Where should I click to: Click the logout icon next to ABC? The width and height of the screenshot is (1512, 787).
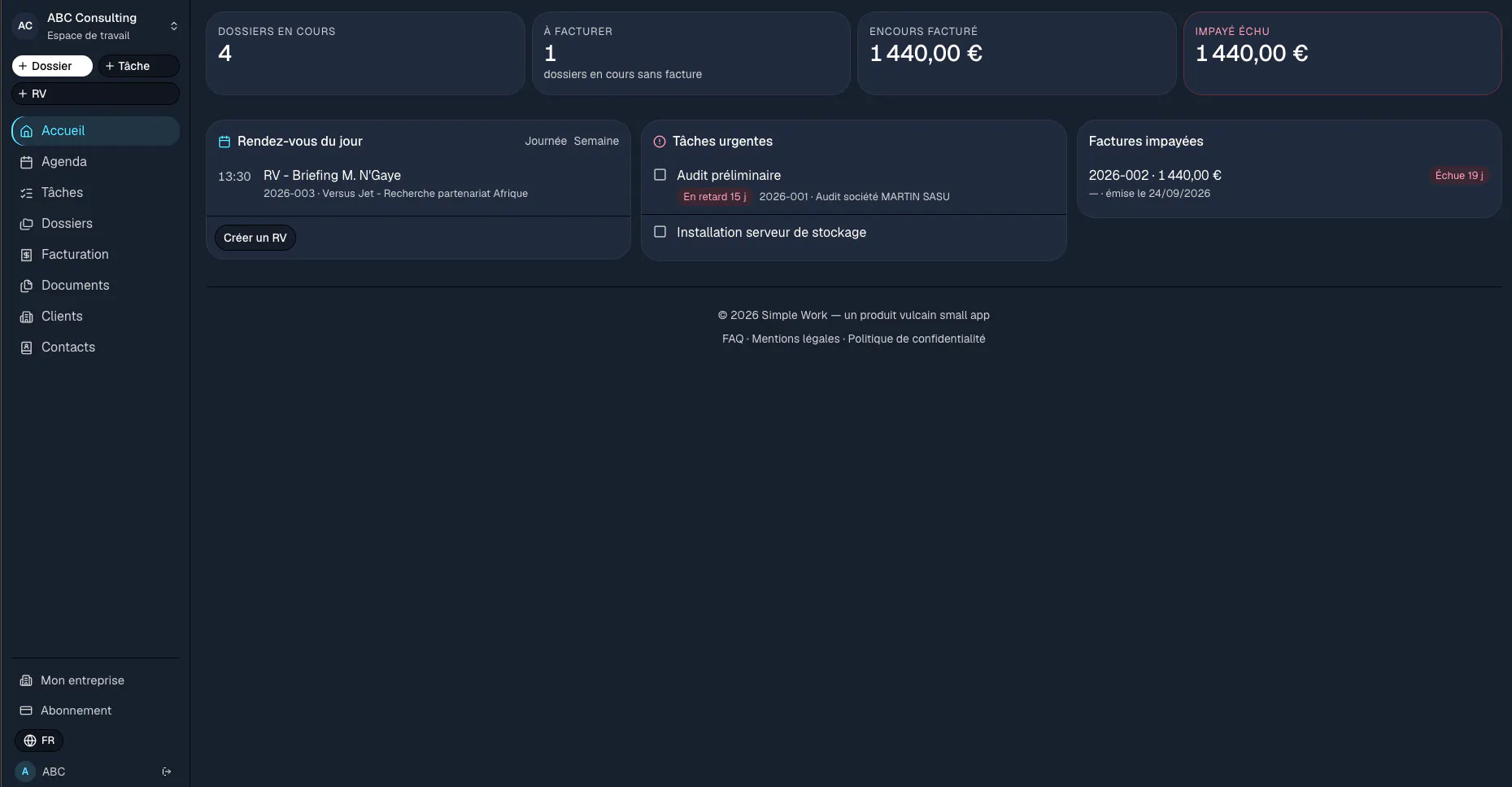[x=167, y=772]
